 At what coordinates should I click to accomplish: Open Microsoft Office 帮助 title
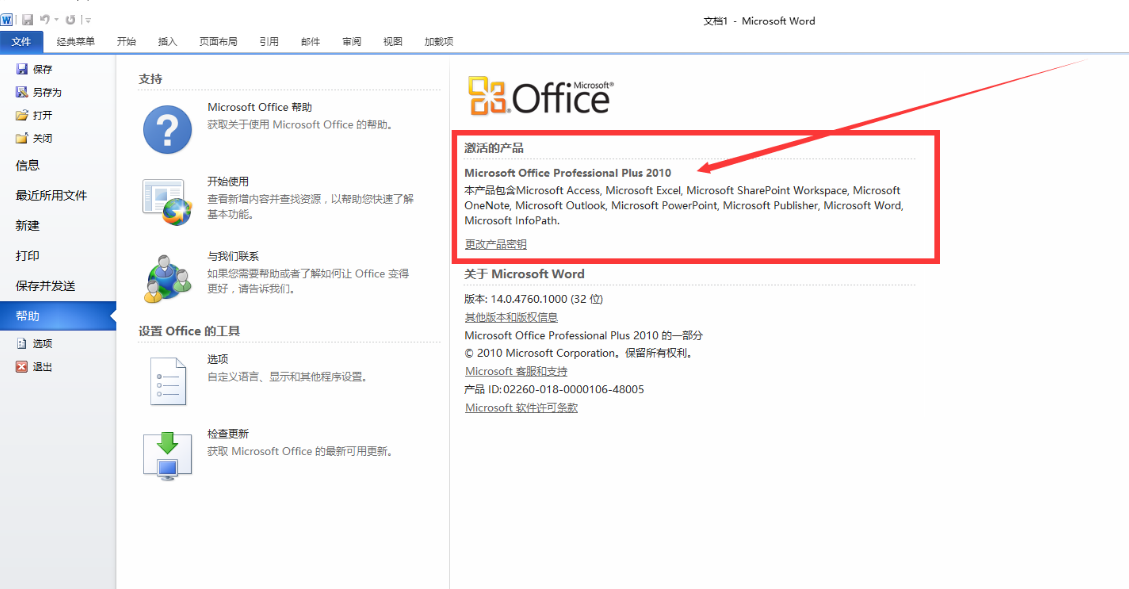pos(259,107)
